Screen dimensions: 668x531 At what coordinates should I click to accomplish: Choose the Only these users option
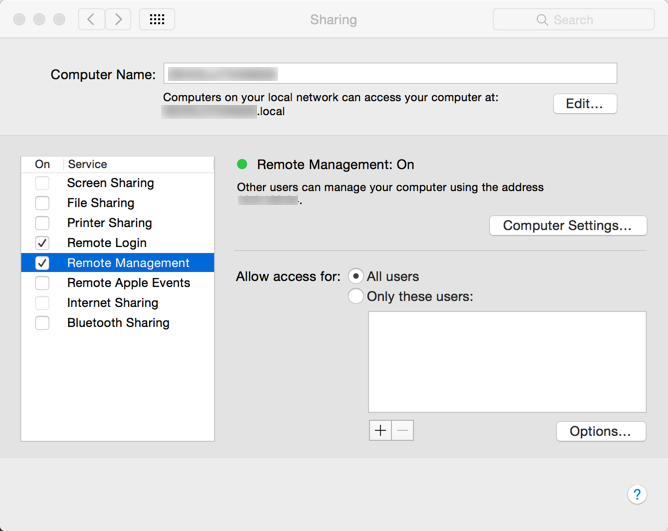tap(356, 297)
